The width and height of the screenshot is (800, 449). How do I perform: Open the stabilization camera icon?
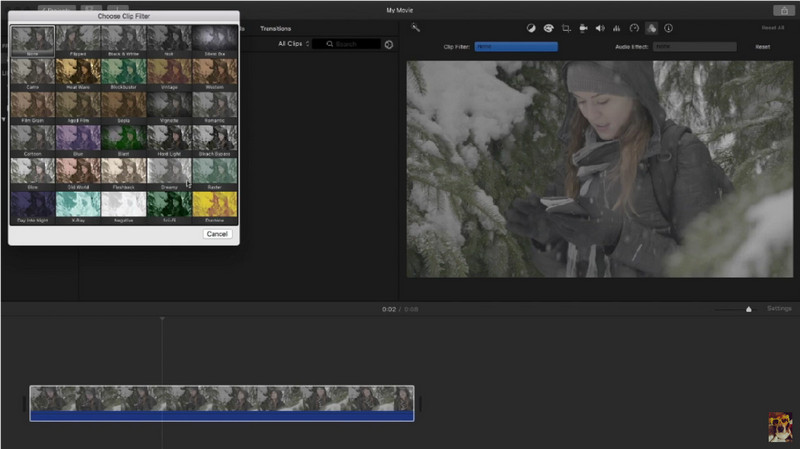pos(583,29)
